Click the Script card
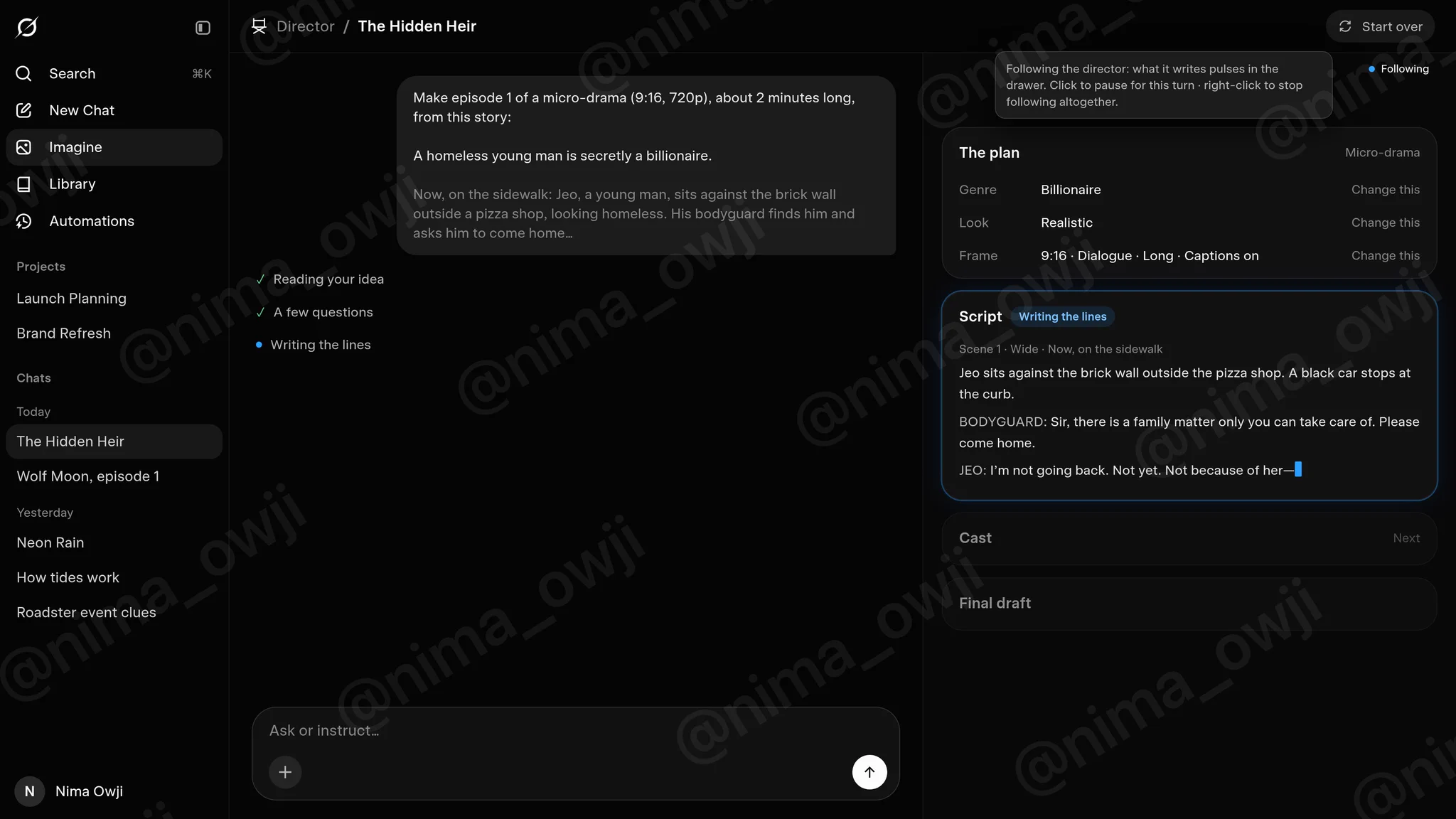Screen dimensions: 1456x819 click(x=1189, y=395)
